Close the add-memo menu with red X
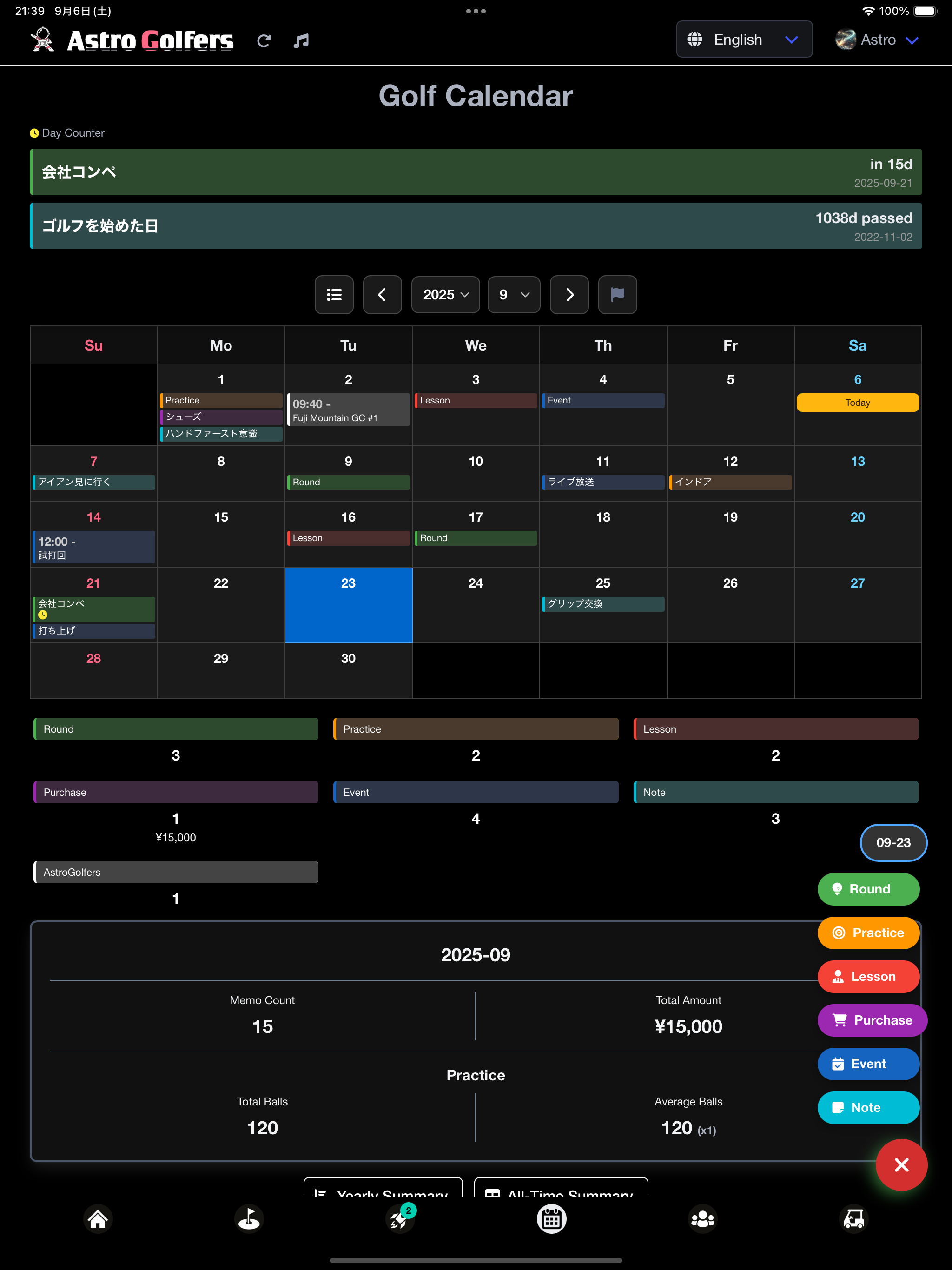The width and height of the screenshot is (952, 1270). coord(901,1165)
